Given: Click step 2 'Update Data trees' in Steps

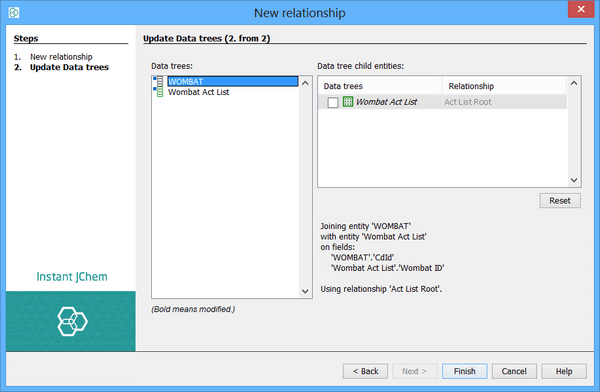Looking at the screenshot, I should tap(69, 67).
